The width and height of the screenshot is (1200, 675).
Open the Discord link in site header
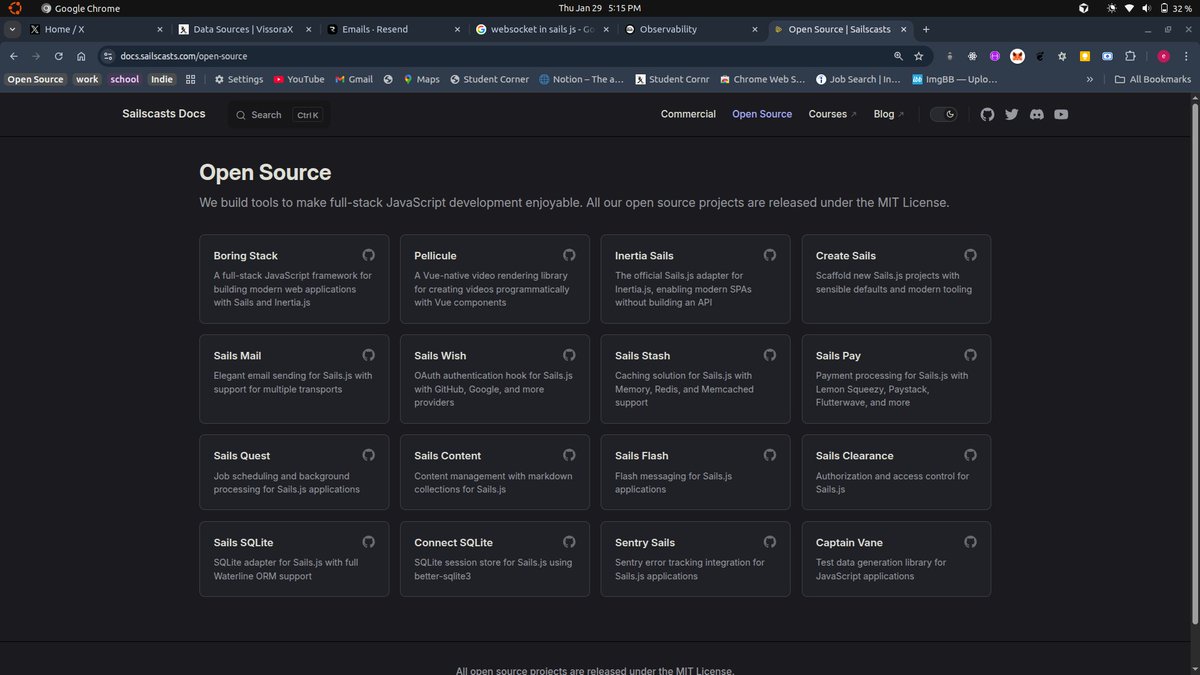click(x=1037, y=114)
